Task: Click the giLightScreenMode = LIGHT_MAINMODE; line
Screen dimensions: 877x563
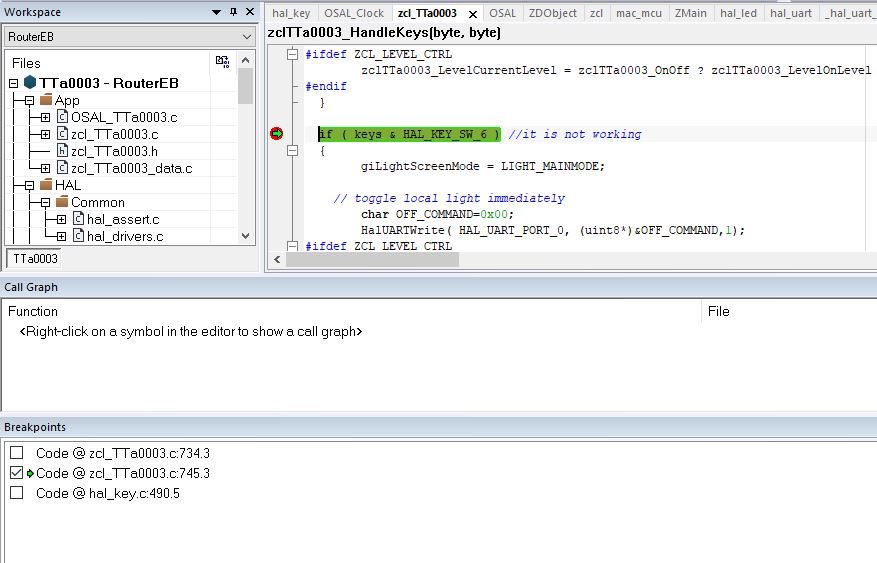Action: (x=483, y=166)
